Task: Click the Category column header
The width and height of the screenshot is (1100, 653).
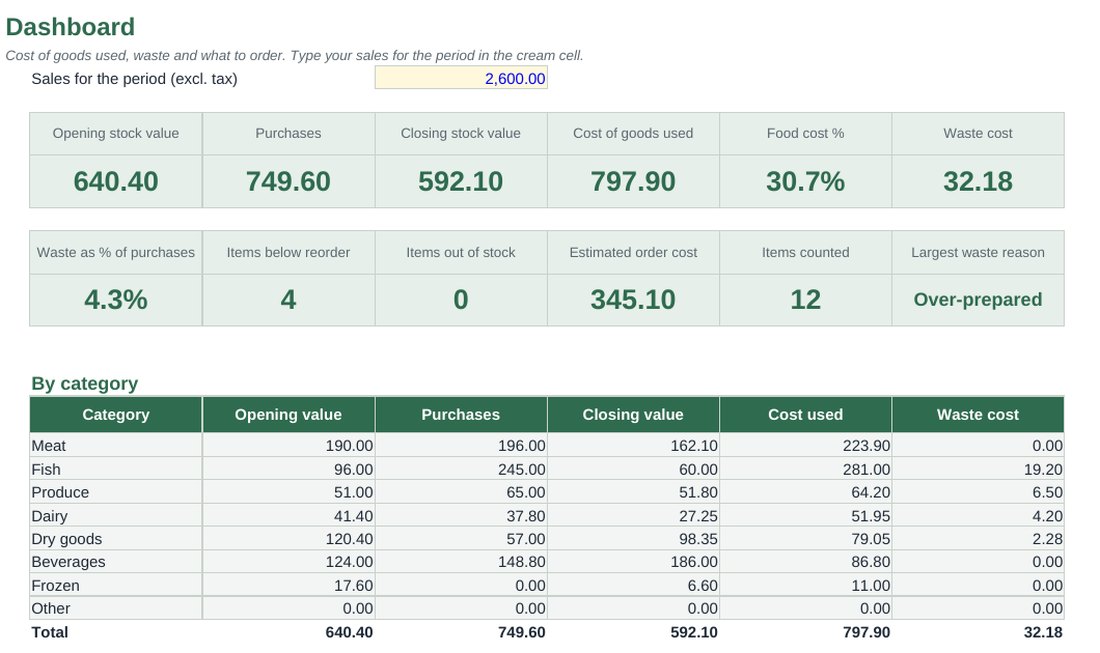Action: [116, 415]
